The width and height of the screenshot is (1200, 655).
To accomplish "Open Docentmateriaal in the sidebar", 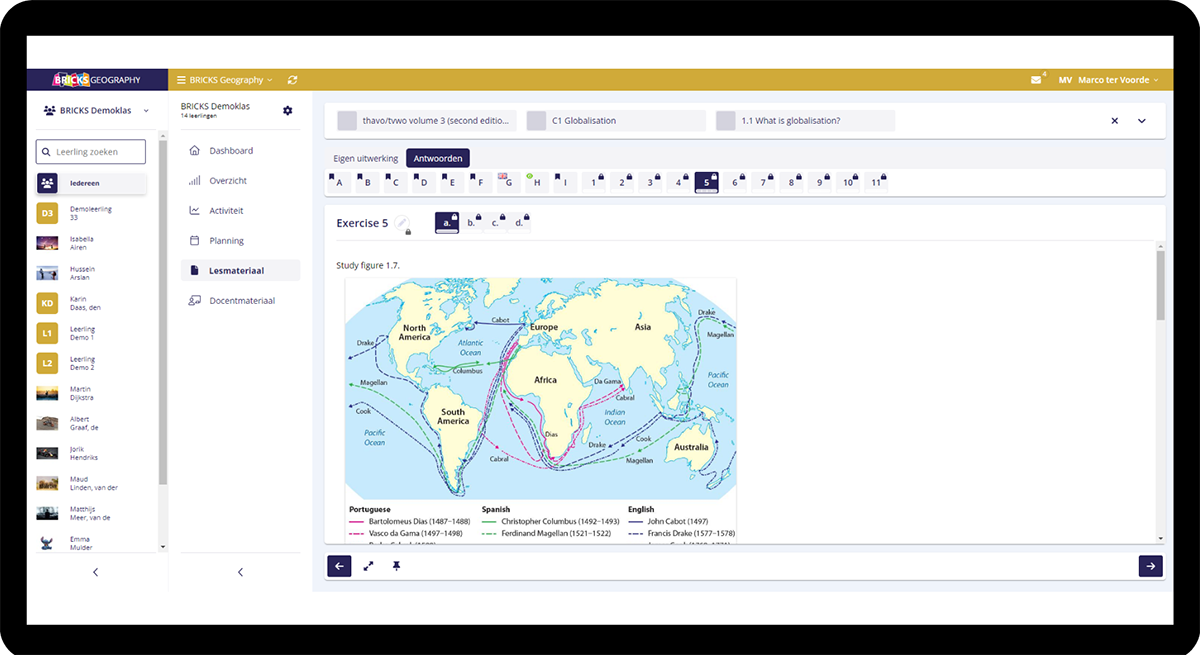I will click(x=241, y=301).
